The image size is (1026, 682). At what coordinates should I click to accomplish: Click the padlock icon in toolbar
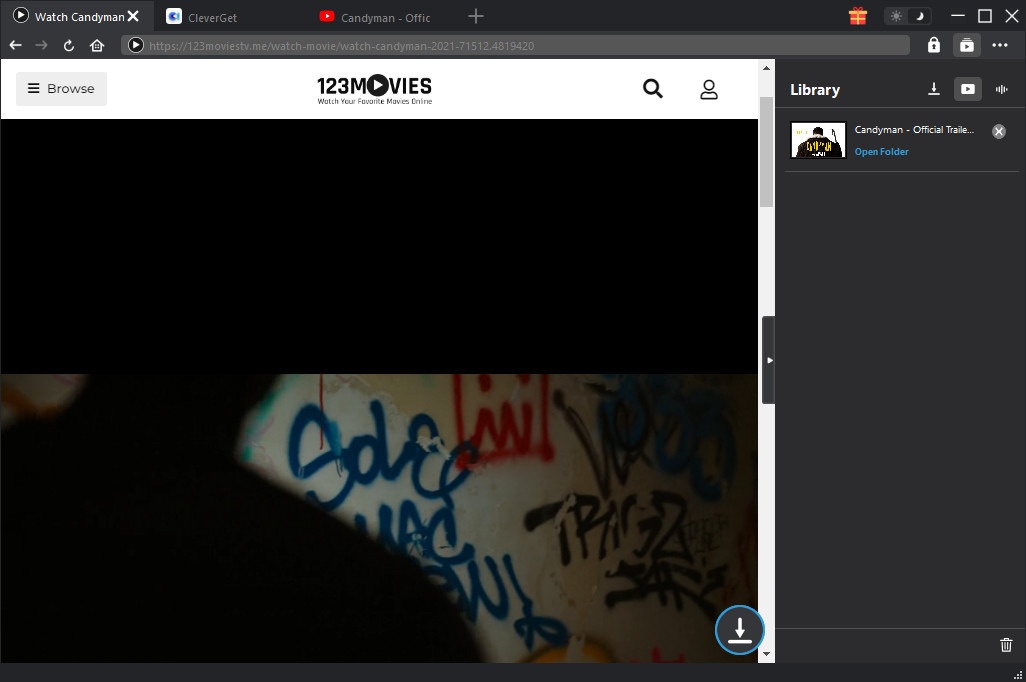[x=933, y=45]
